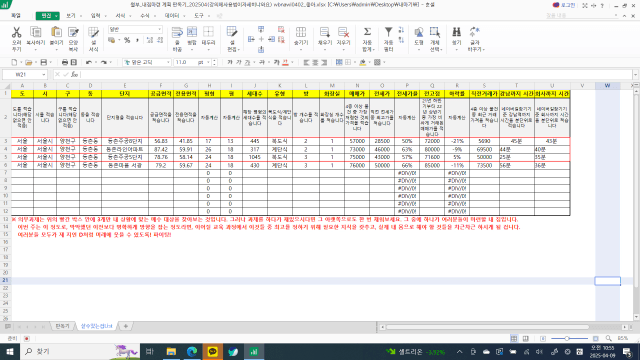Click the help question mark button

click(x=602, y=6)
